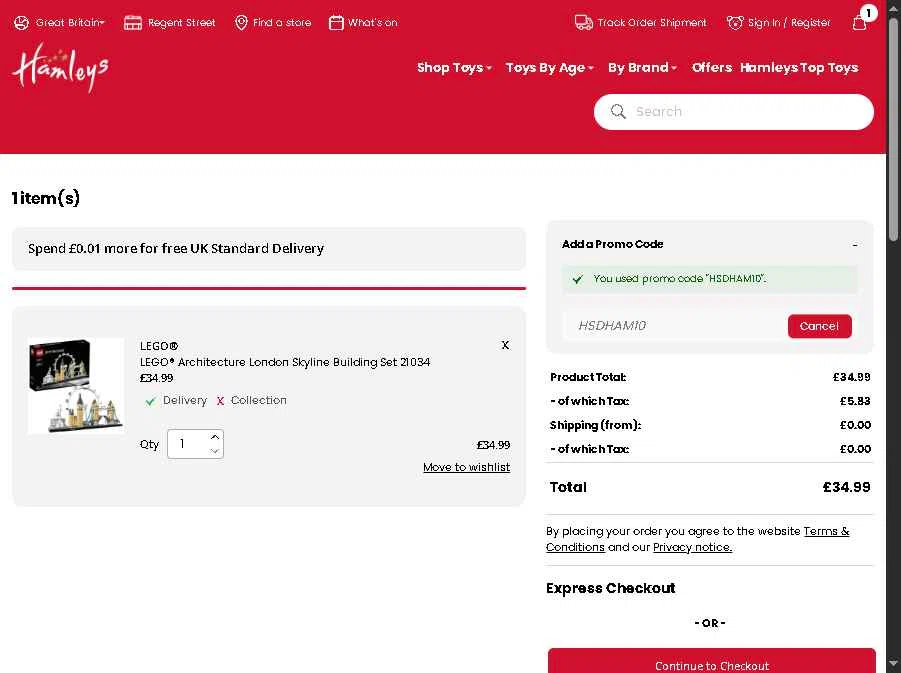Open the Regent Street link
The height and width of the screenshot is (673, 901).
pos(182,23)
